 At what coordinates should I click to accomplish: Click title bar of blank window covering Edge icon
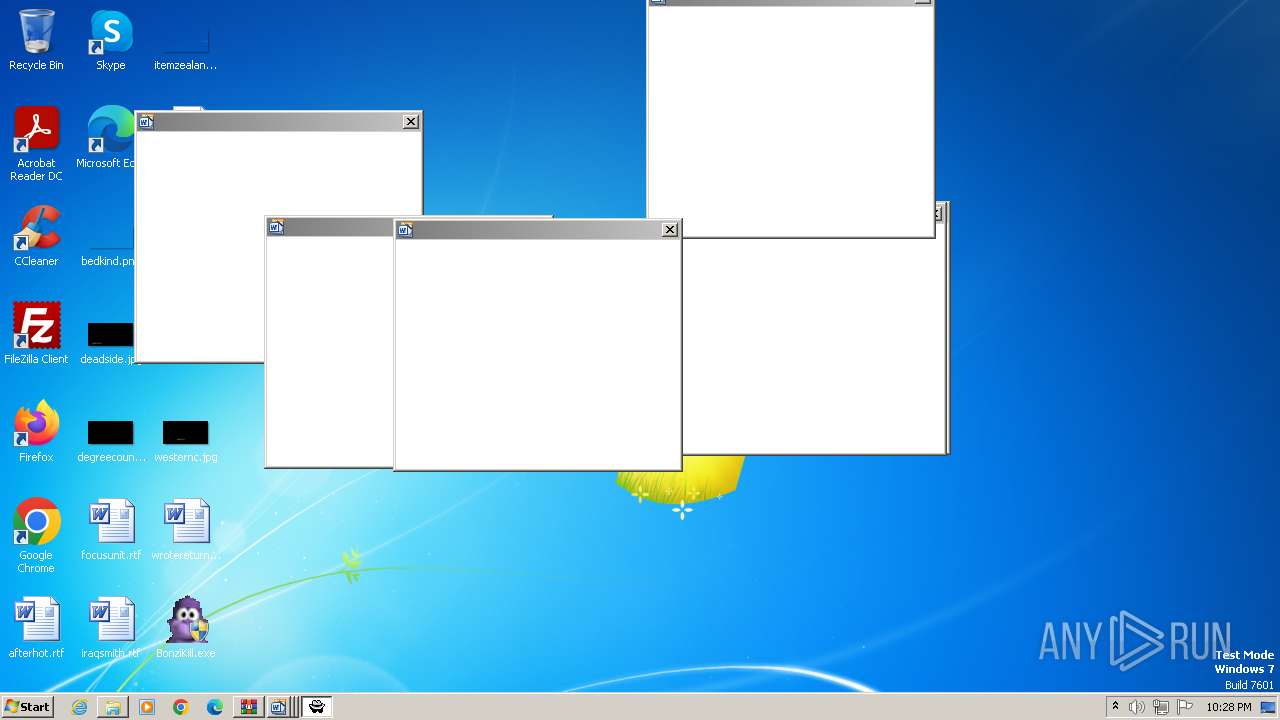278,122
